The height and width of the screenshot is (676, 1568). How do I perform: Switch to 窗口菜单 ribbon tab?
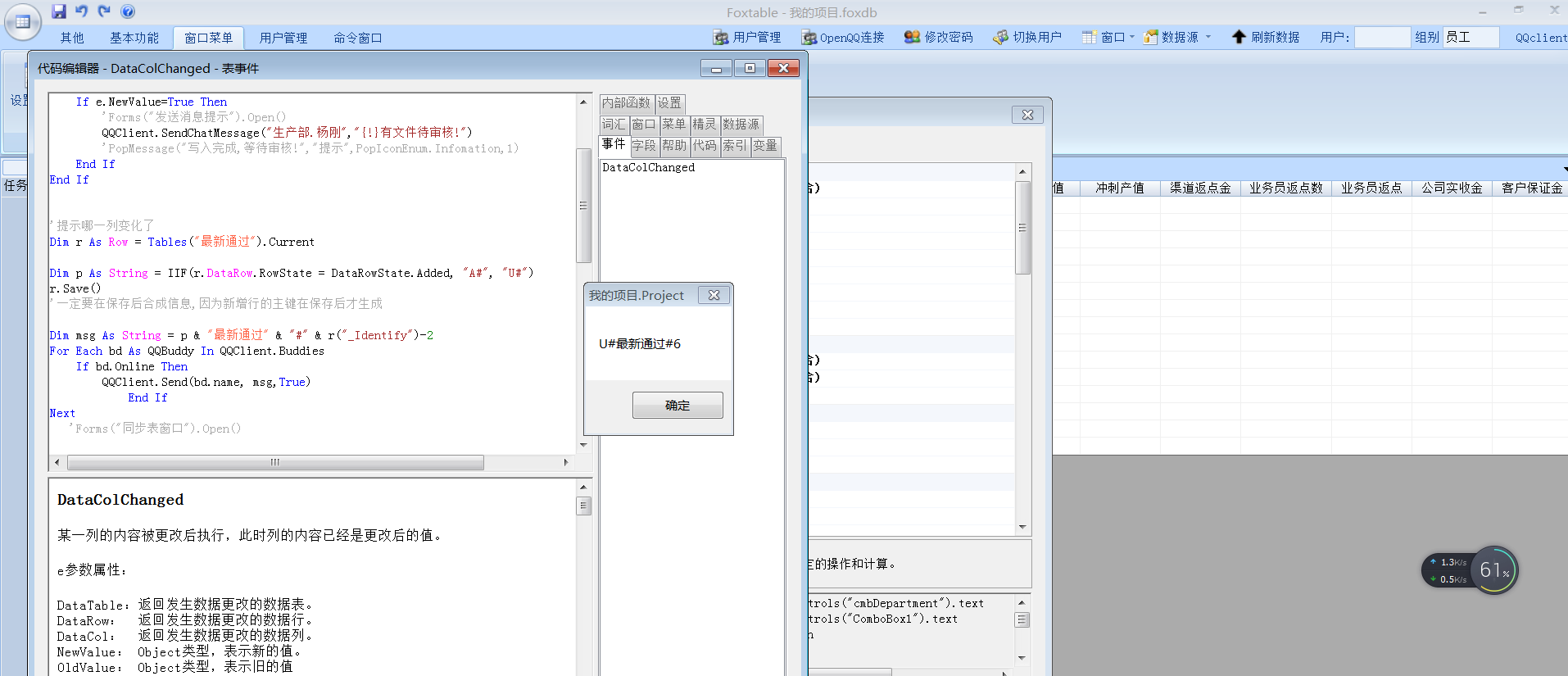click(x=208, y=38)
